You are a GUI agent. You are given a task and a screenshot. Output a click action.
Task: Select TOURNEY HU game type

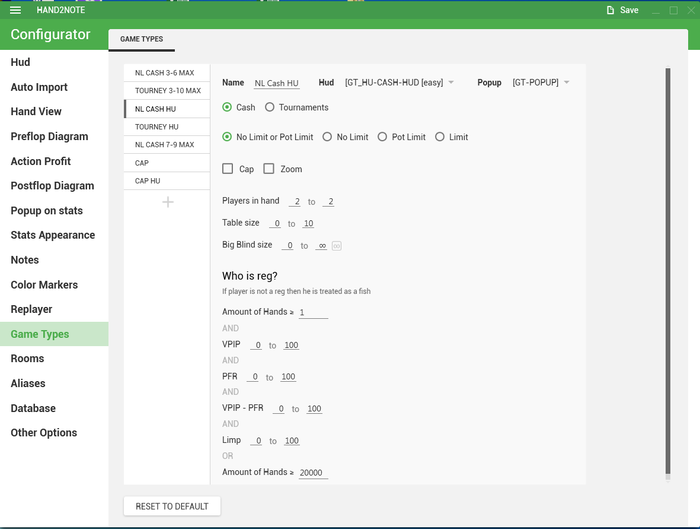pos(167,127)
